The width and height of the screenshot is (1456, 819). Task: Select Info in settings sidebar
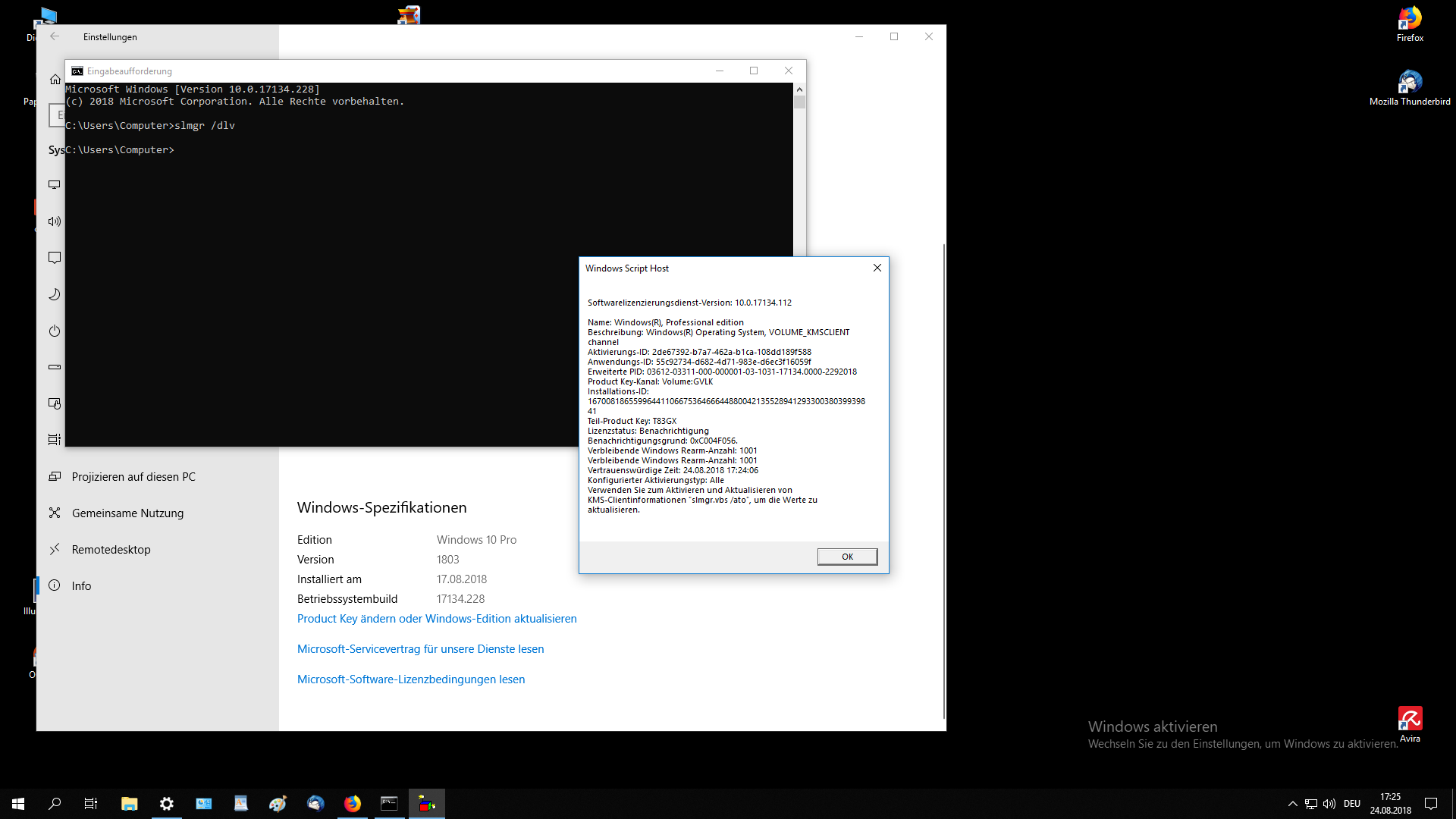[x=81, y=585]
